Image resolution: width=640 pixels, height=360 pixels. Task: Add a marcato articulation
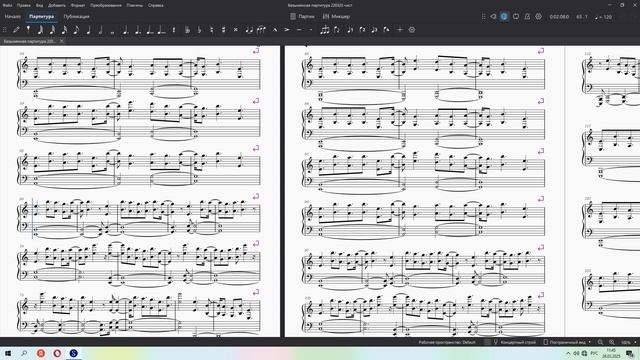[275, 29]
